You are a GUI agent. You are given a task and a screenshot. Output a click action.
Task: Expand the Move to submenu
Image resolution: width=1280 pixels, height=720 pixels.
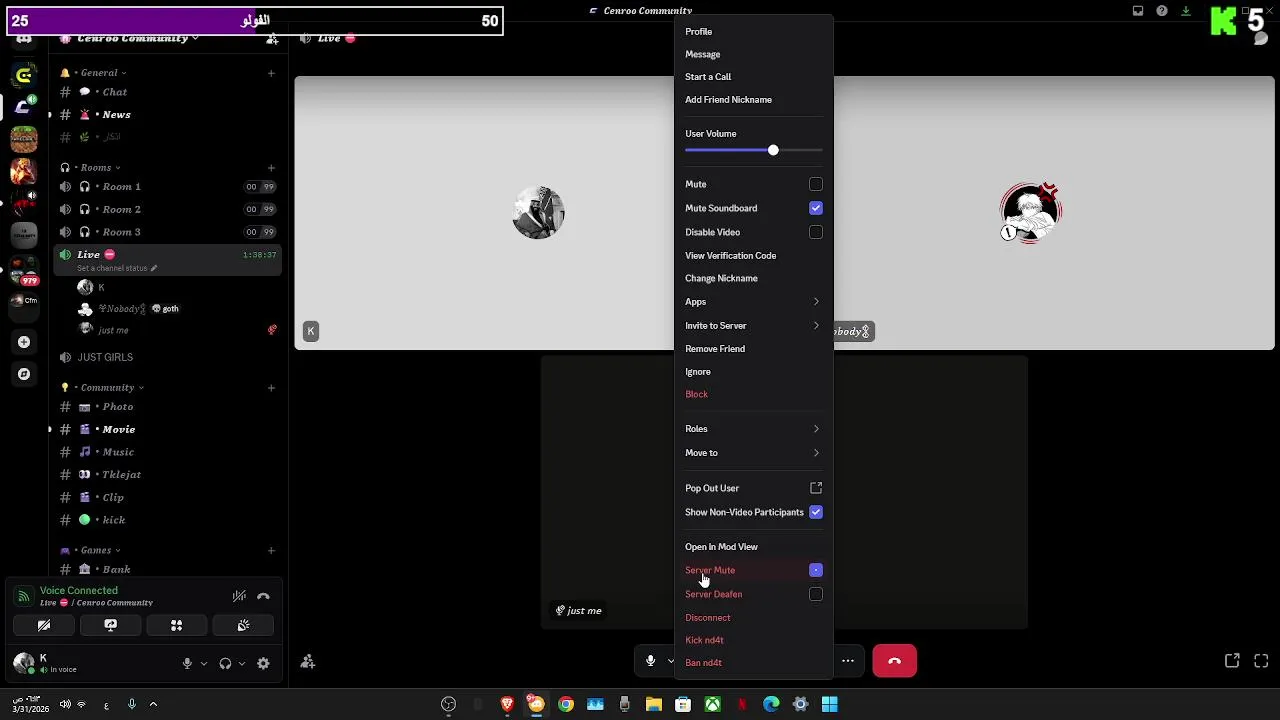point(753,453)
